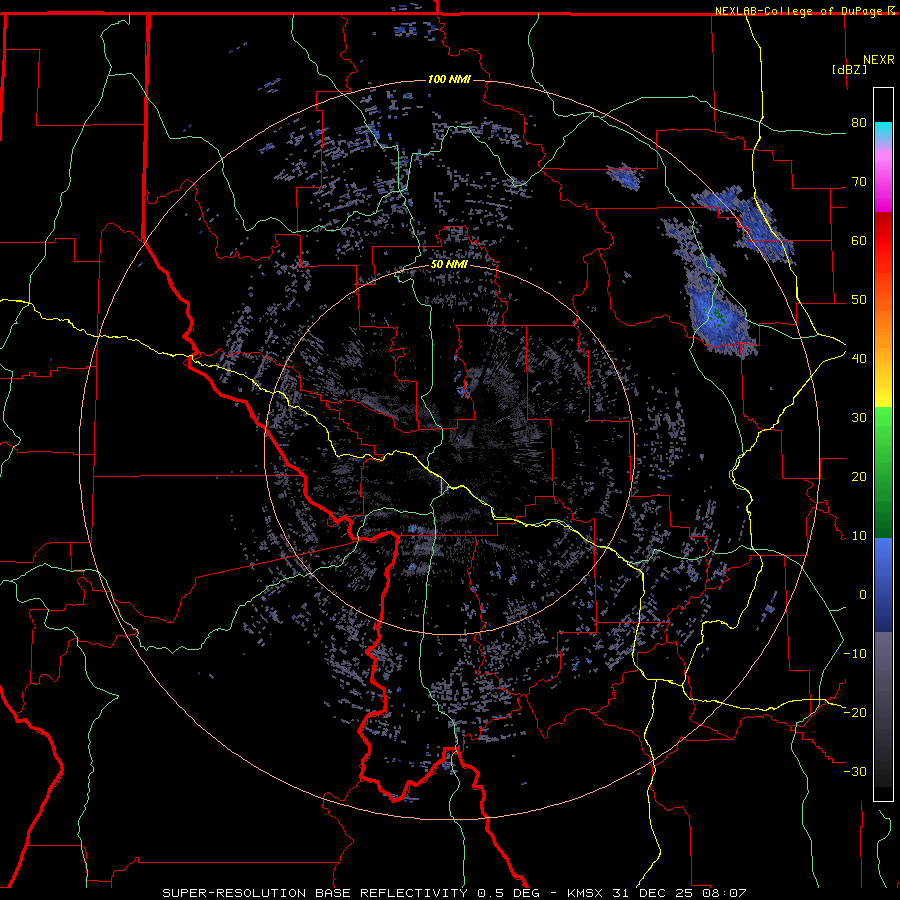This screenshot has width=900, height=900.
Task: Click the 10 dBZ scale value
Action: 859,536
